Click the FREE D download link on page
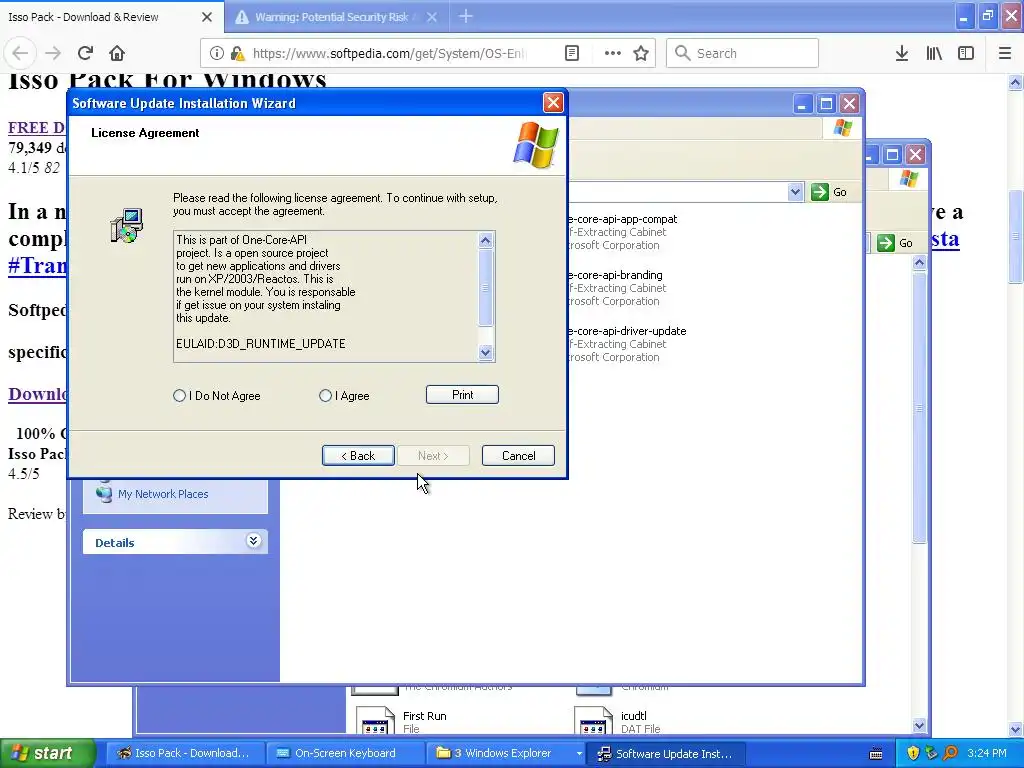The width and height of the screenshot is (1024, 768). pyautogui.click(x=37, y=127)
